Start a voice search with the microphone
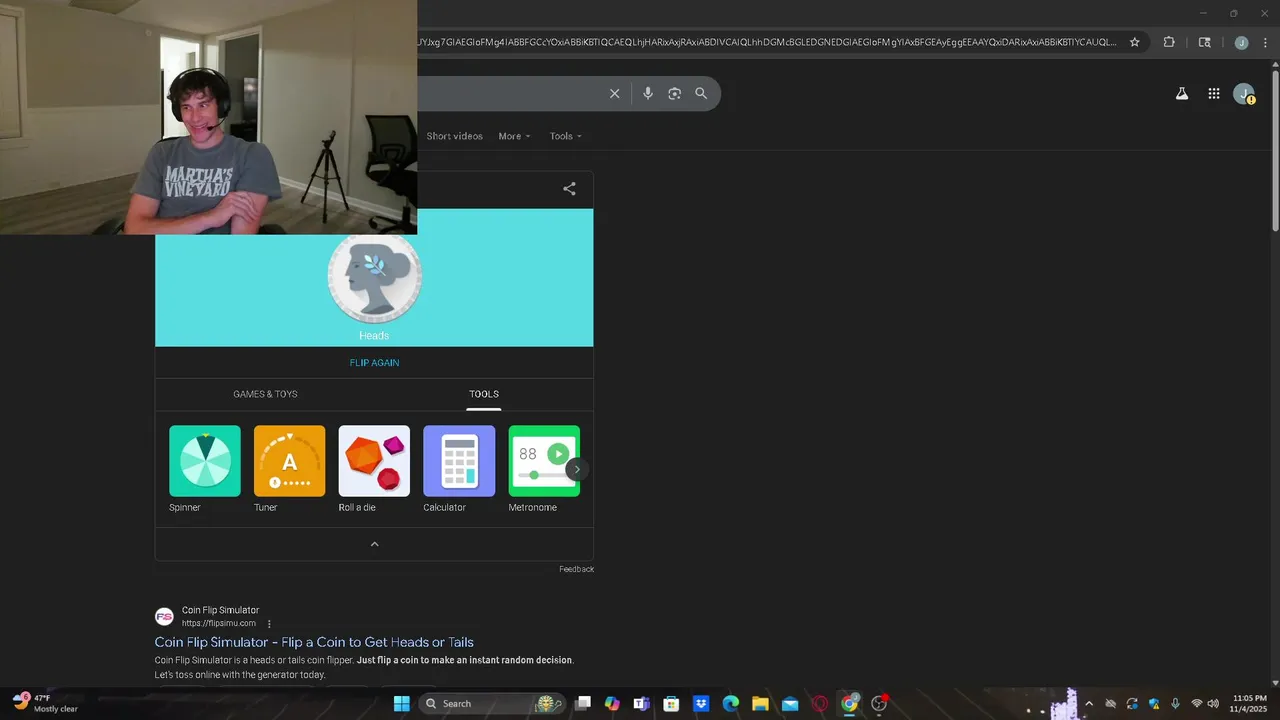 (648, 93)
